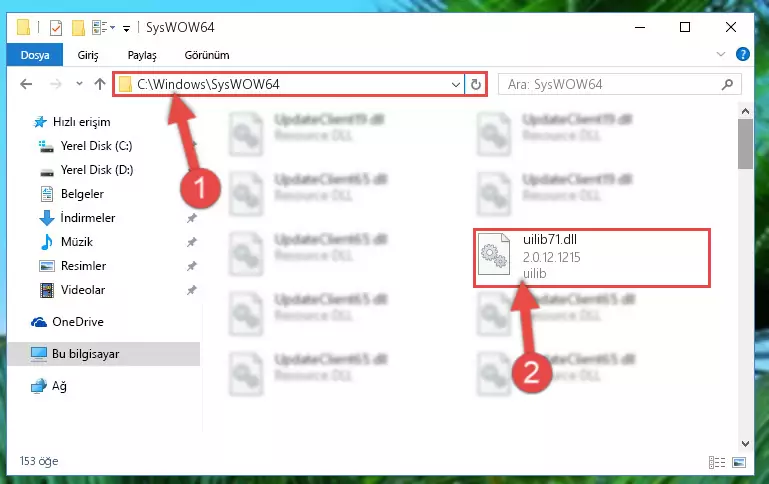This screenshot has height=484, width=769.
Task: Open the Paylaş ribbon tab
Action: click(x=142, y=55)
